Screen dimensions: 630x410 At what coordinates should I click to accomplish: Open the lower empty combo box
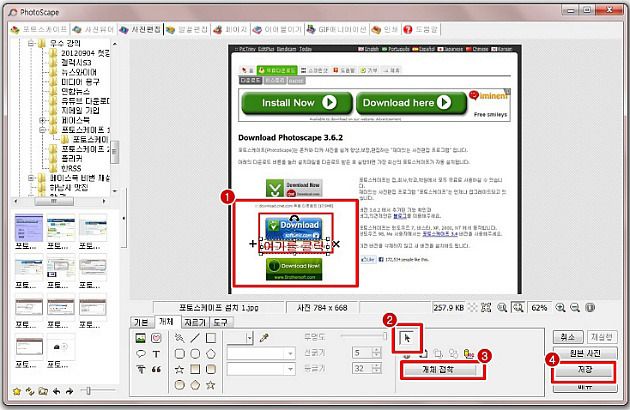click(261, 369)
